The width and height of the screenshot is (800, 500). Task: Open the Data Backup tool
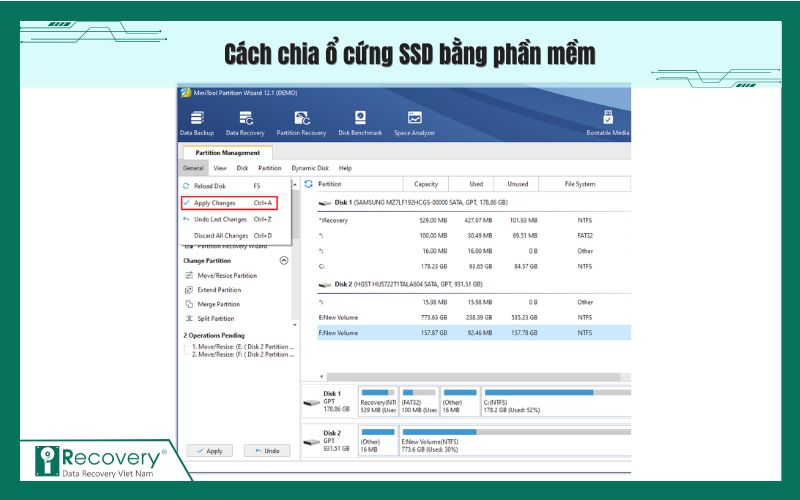point(197,123)
